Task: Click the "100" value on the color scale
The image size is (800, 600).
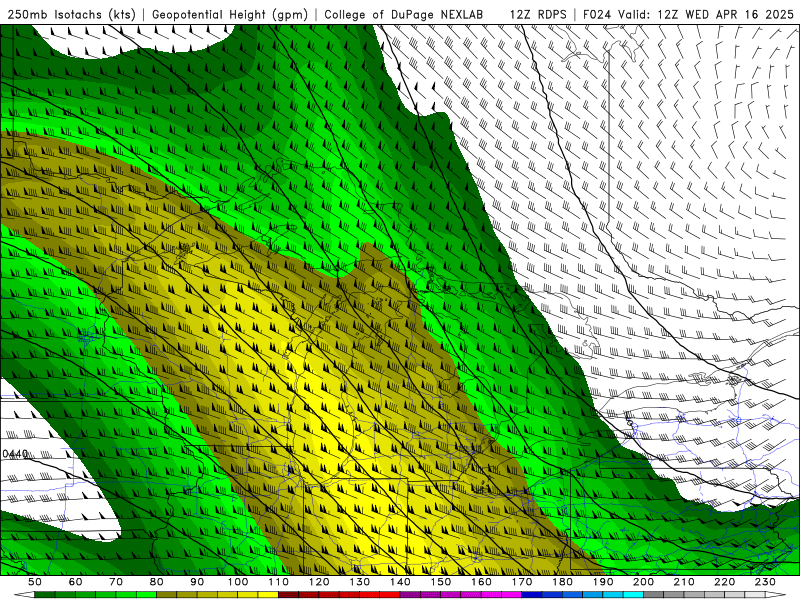Action: 238,582
